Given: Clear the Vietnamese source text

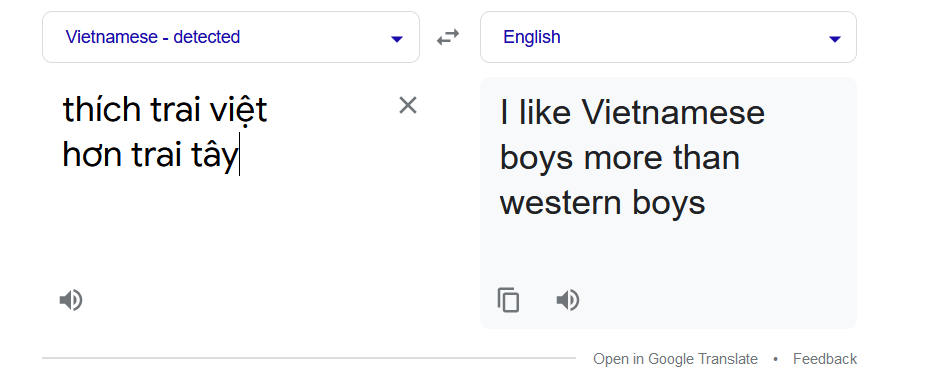Looking at the screenshot, I should point(408,105).
